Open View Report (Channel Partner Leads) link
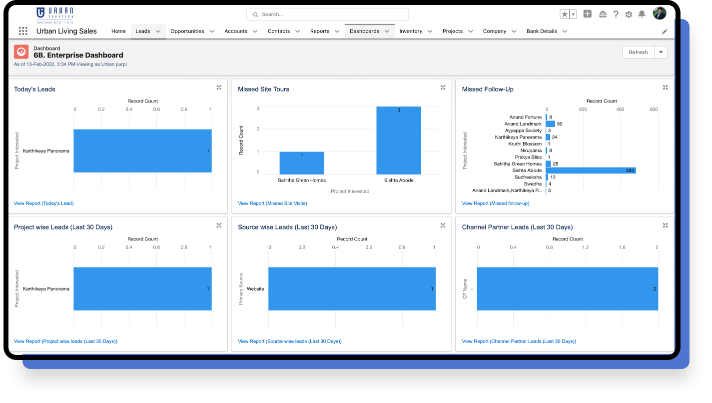 coord(519,341)
